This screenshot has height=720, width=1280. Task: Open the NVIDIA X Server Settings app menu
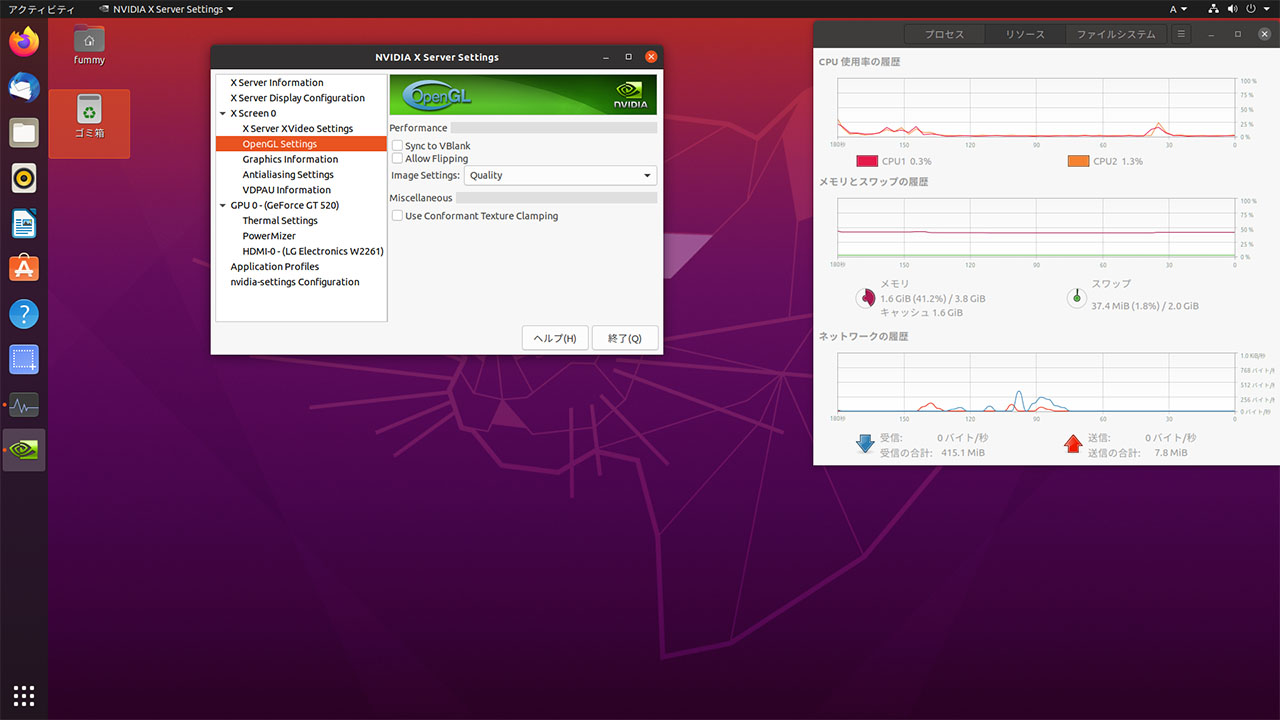[x=166, y=9]
